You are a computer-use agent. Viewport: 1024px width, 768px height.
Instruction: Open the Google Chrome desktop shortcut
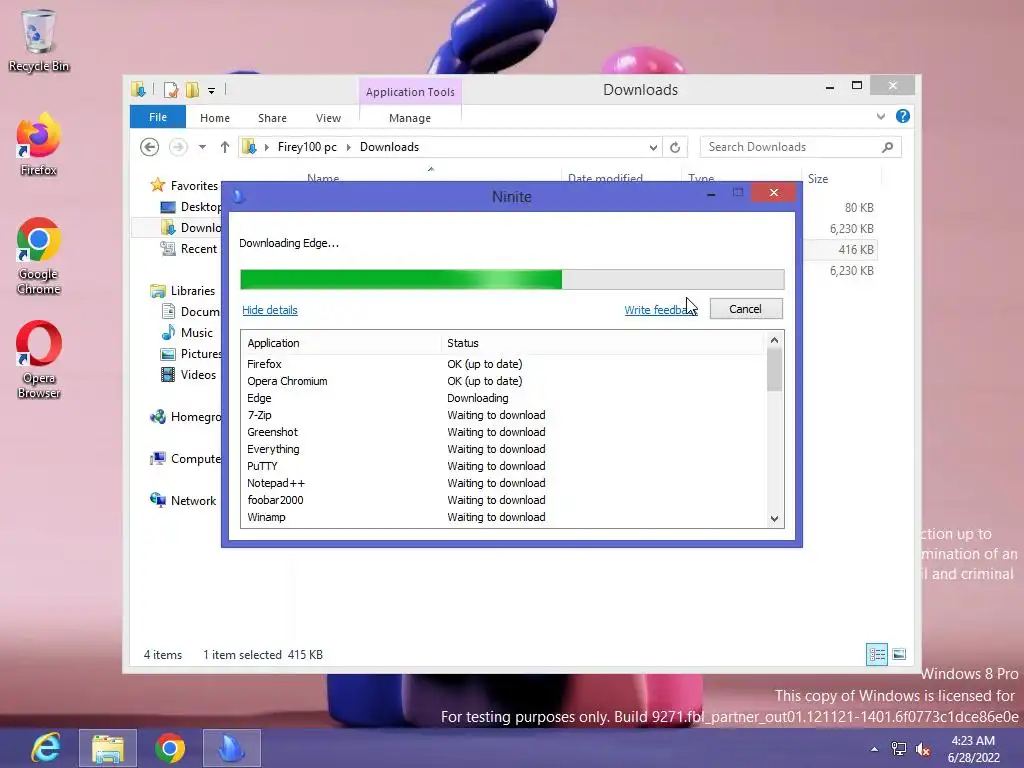[x=39, y=256]
